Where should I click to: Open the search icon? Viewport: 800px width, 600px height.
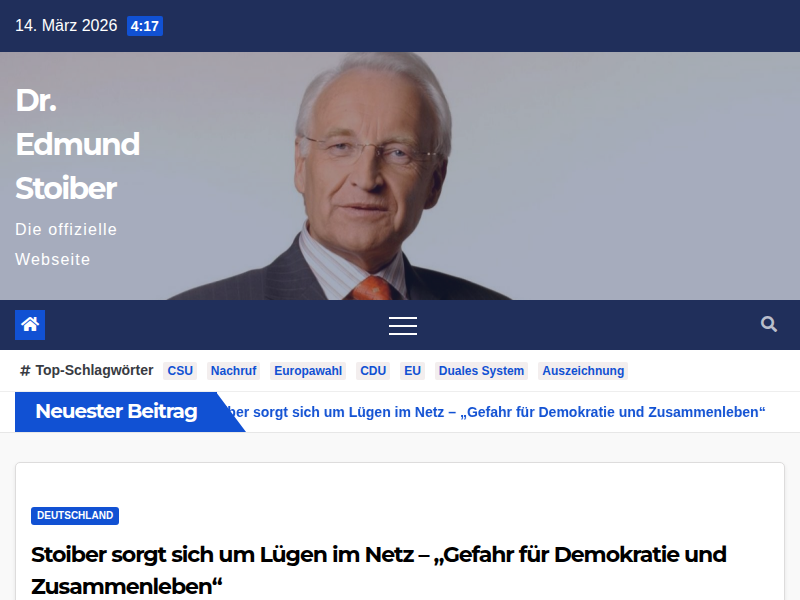coord(768,324)
